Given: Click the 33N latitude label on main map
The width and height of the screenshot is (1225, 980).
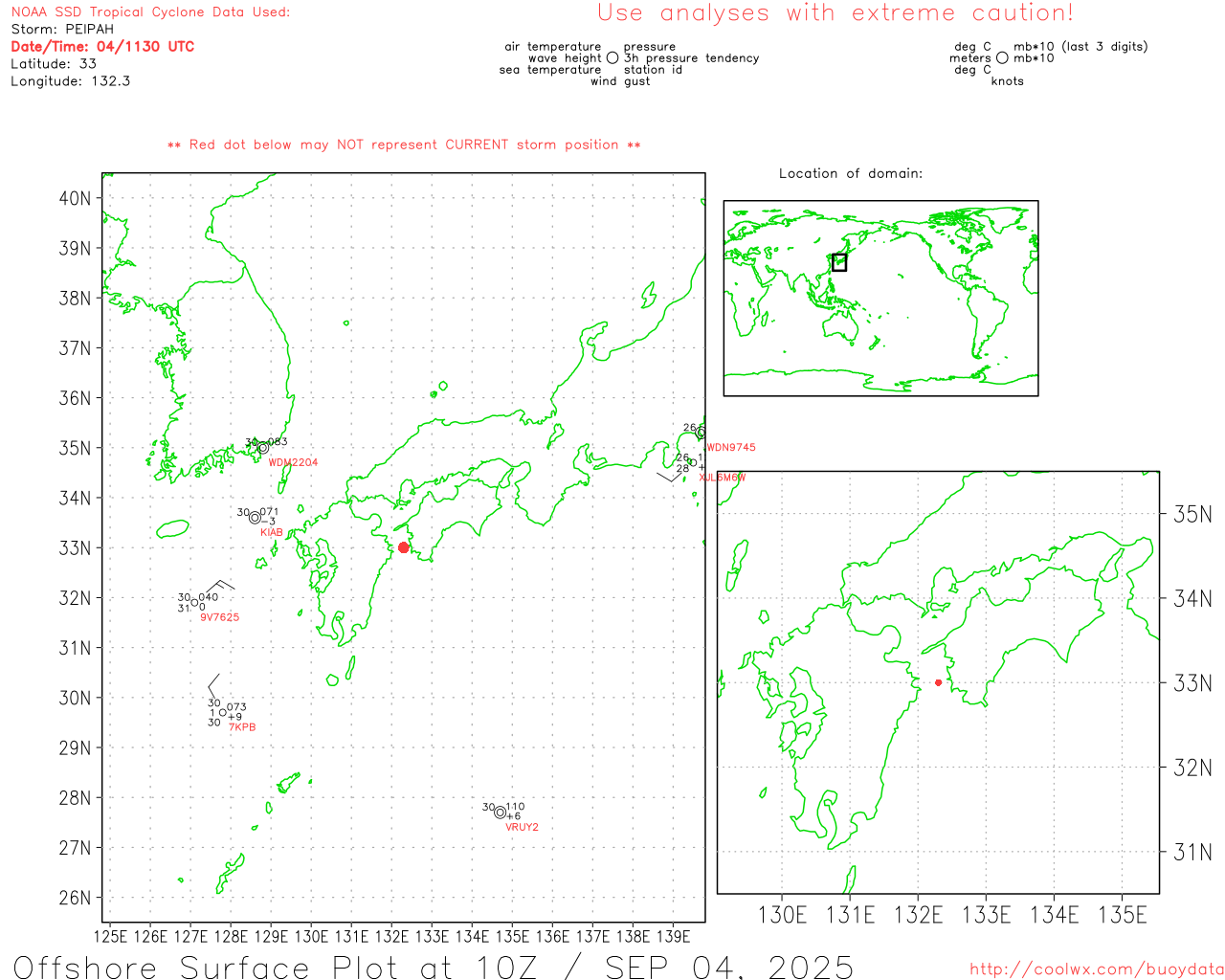Looking at the screenshot, I should [x=75, y=548].
